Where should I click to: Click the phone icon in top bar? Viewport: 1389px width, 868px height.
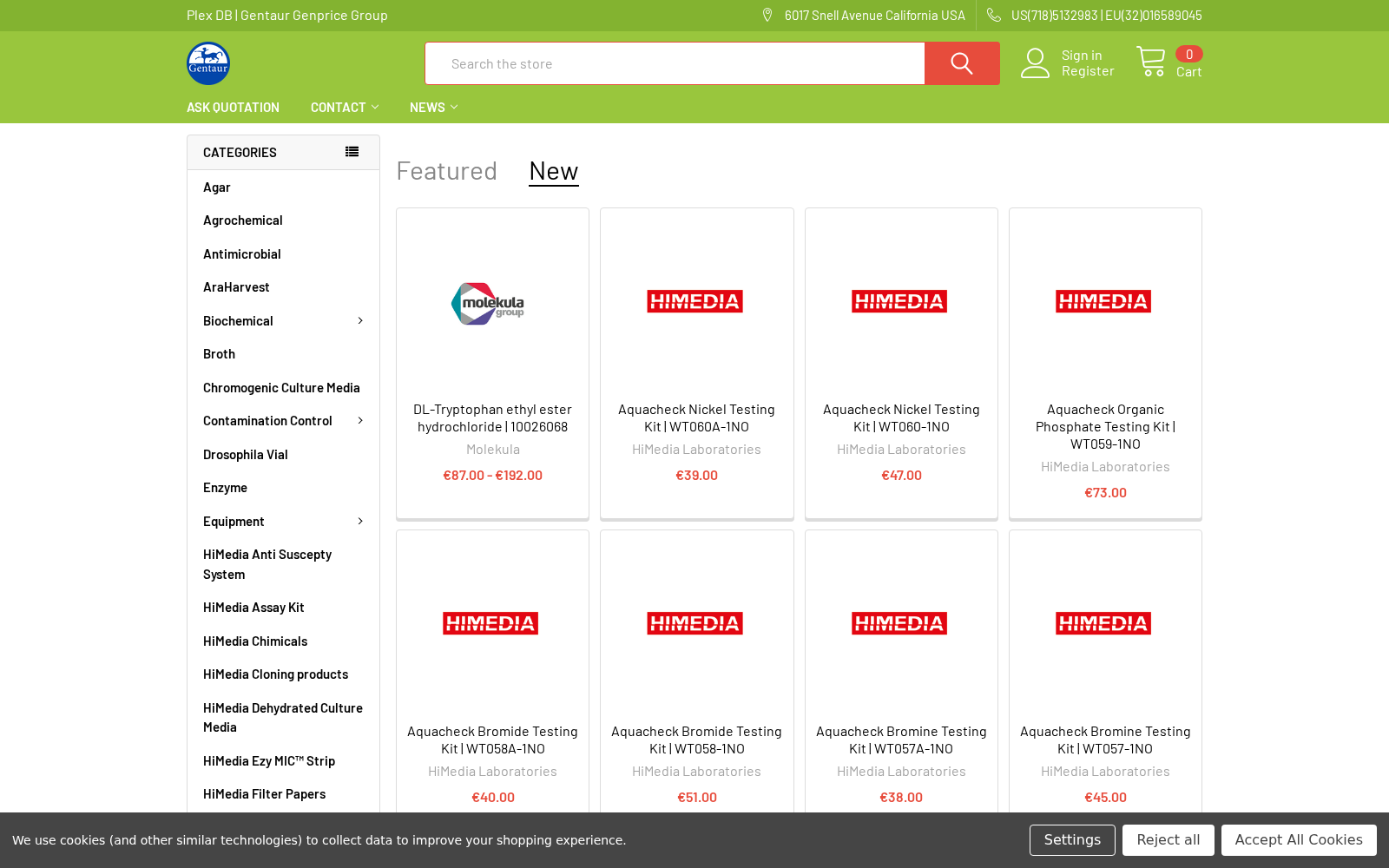pyautogui.click(x=994, y=16)
